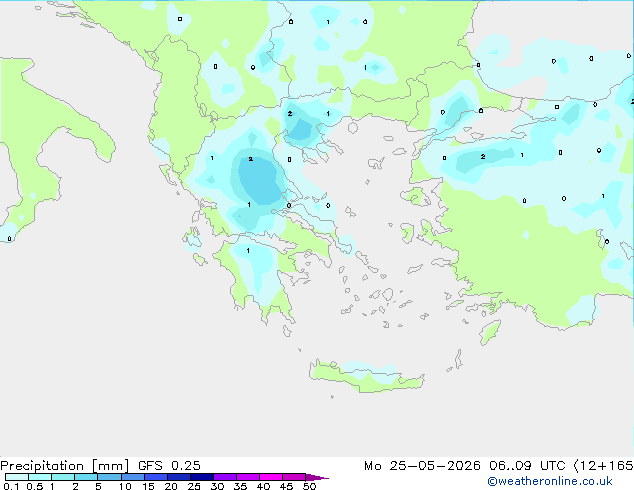Pick the legend swatch between 1 and 2

63,477
